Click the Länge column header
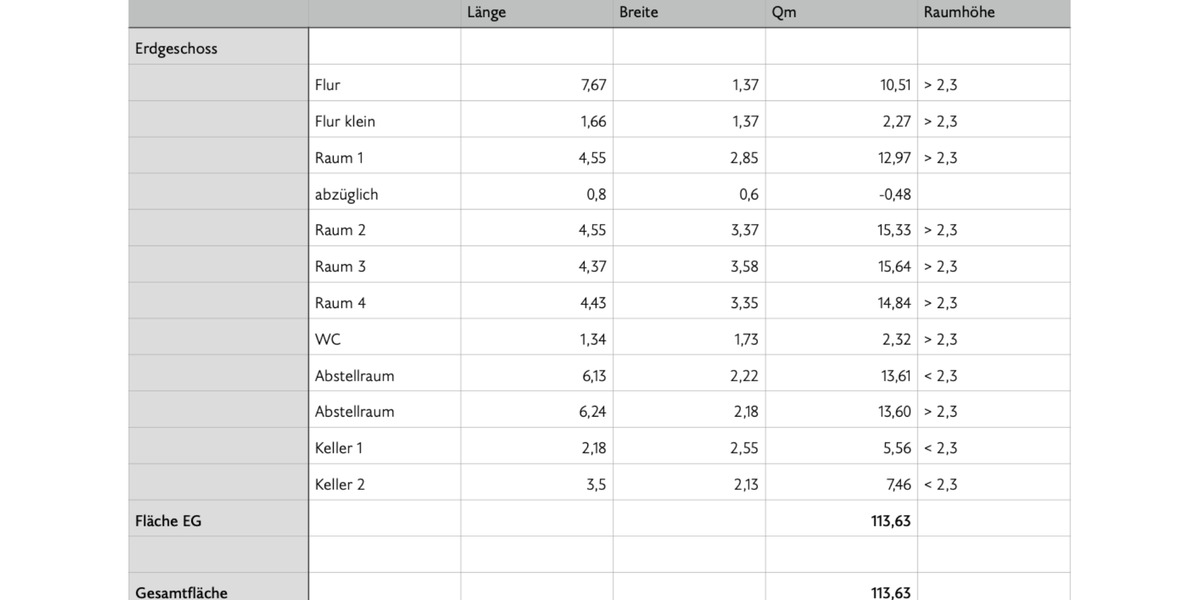Image resolution: width=1200 pixels, height=600 pixels. pos(536,13)
